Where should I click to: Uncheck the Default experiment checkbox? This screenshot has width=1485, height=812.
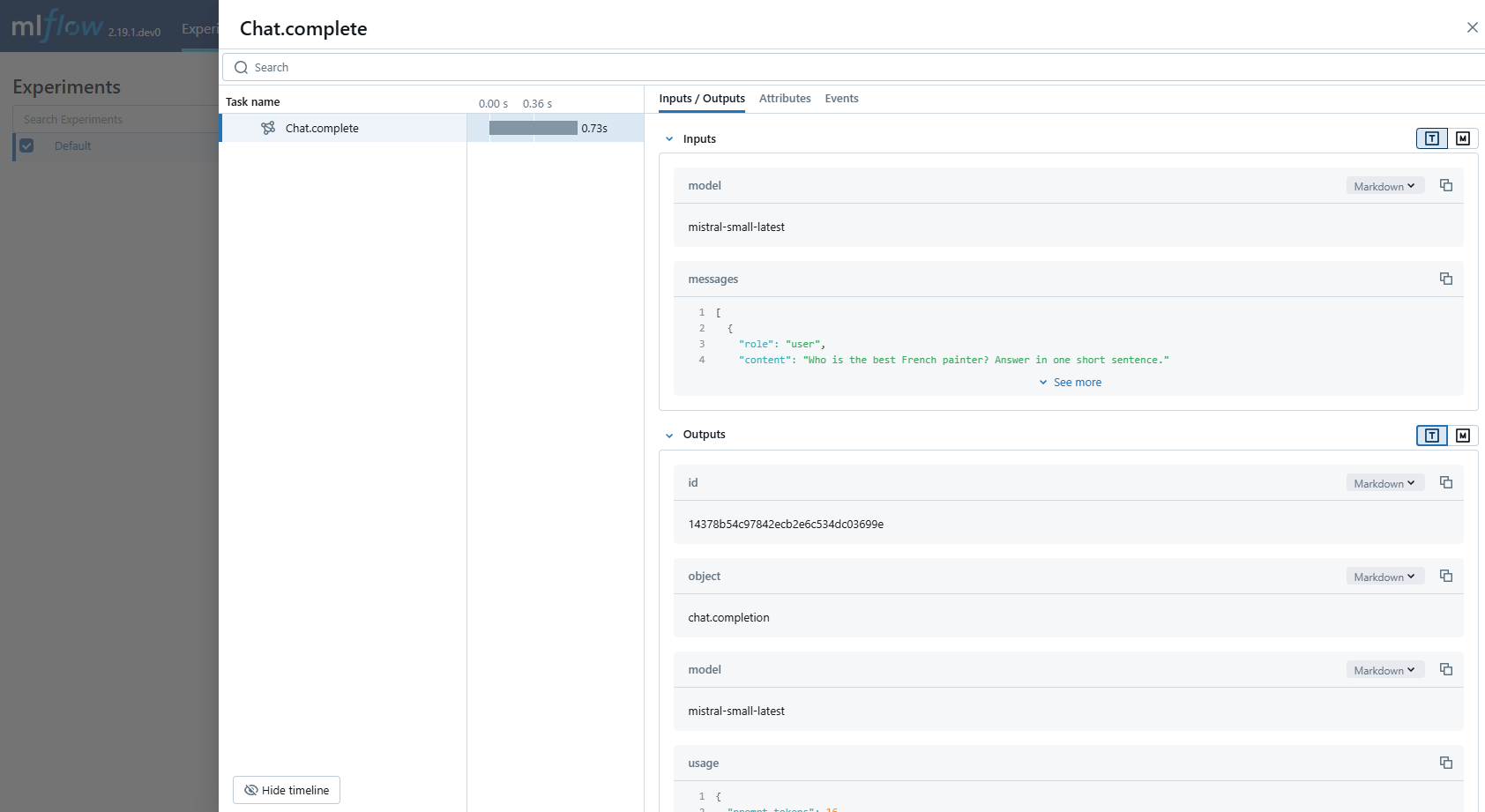click(x=26, y=146)
